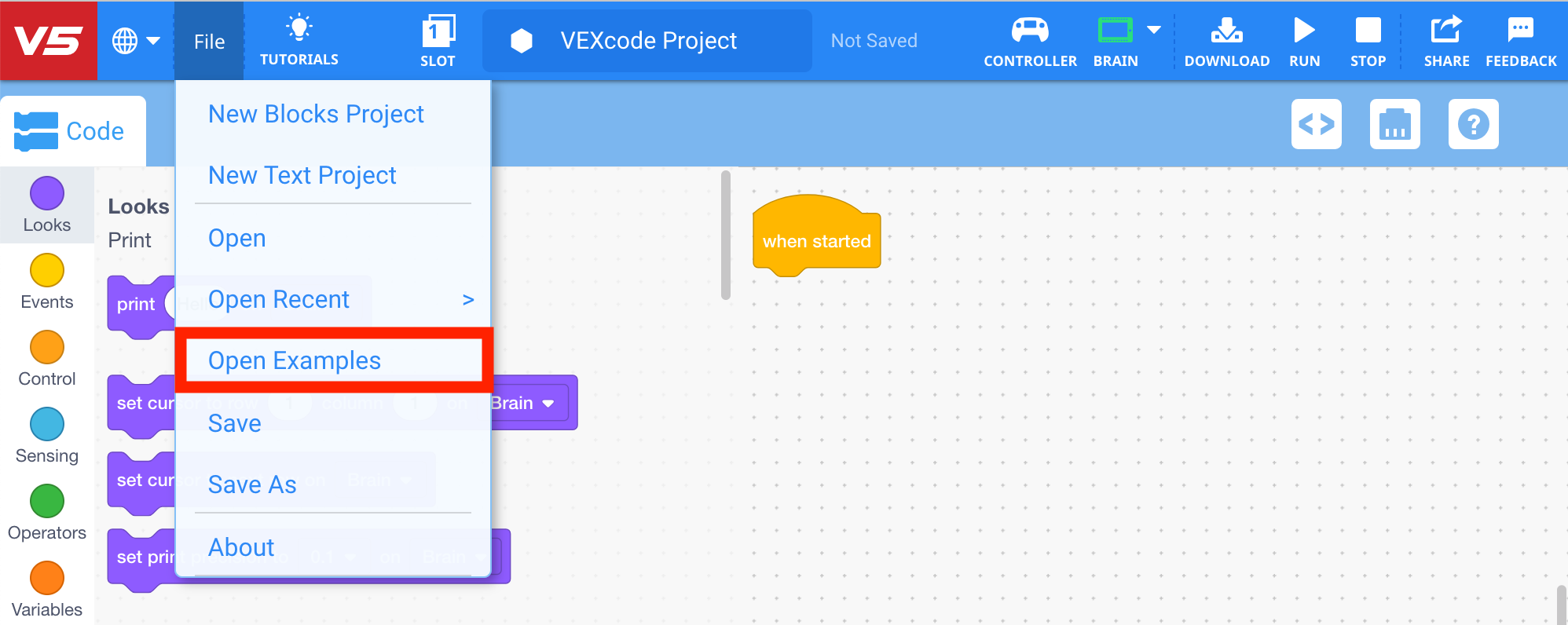The width and height of the screenshot is (1568, 625).
Task: Expand the Open Recent submenu
Action: 279,299
